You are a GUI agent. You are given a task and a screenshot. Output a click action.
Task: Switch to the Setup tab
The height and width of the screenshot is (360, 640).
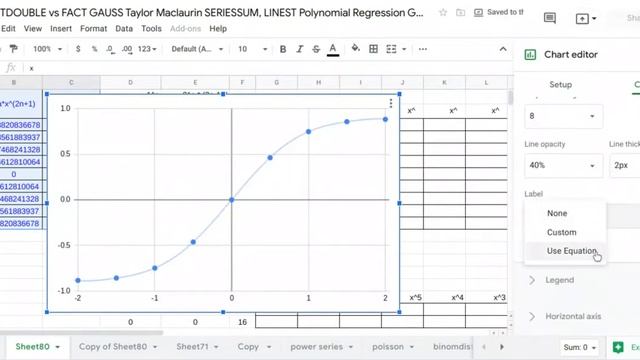tap(560, 84)
